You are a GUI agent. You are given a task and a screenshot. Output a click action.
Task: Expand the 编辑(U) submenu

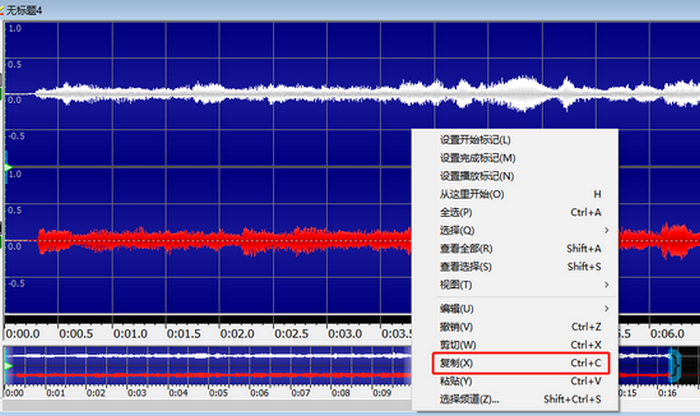[515, 309]
